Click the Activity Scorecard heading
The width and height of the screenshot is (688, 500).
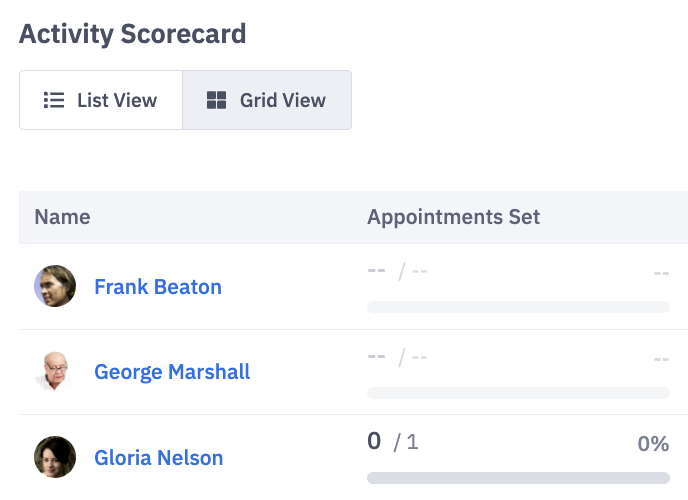133,34
